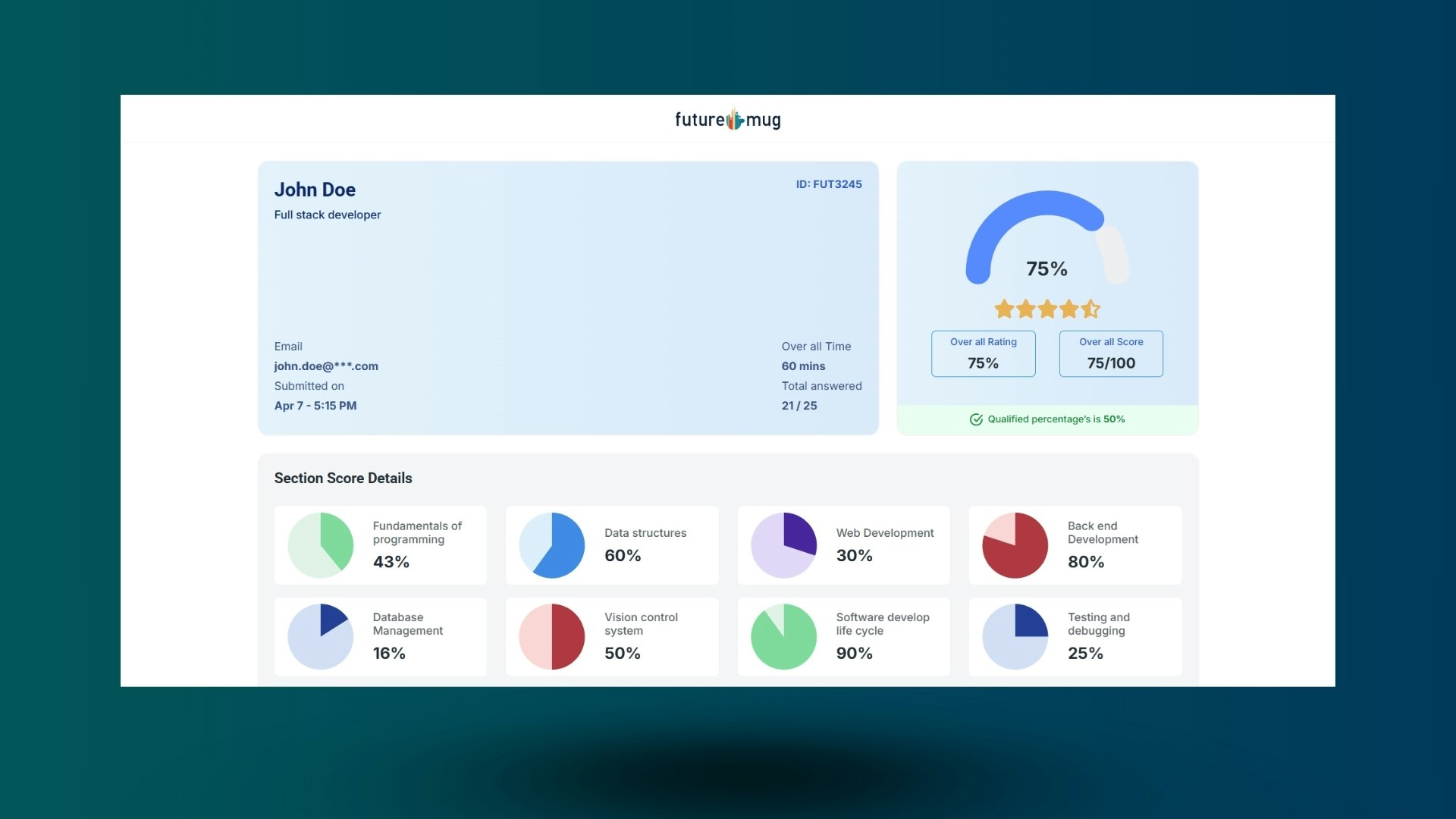Select the fifth half-filled star
This screenshot has height=819, width=1456.
1090,309
